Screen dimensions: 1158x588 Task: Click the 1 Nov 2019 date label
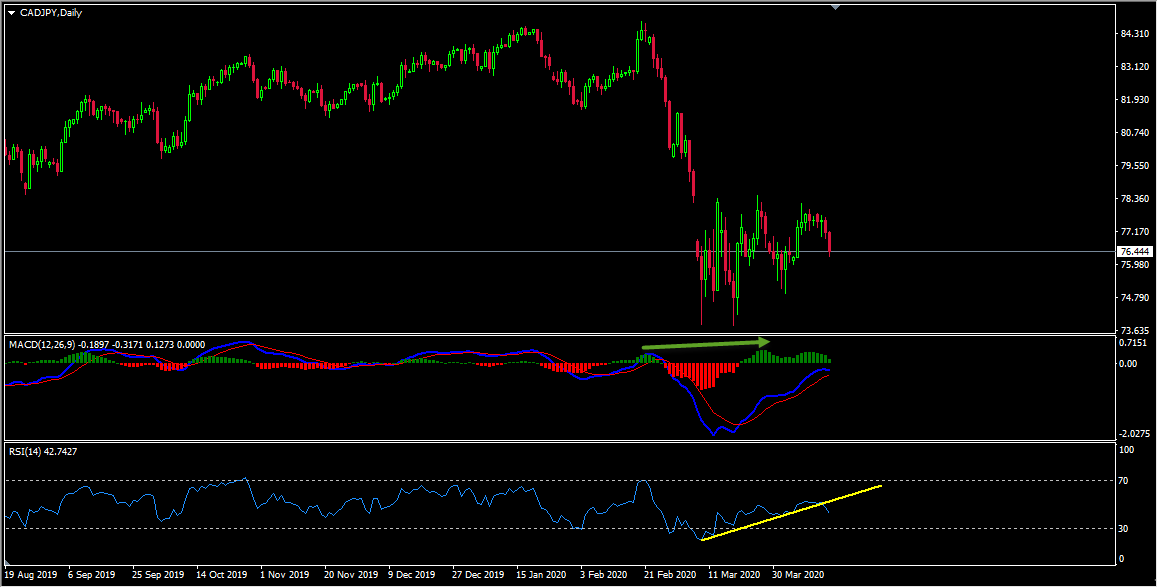(286, 574)
